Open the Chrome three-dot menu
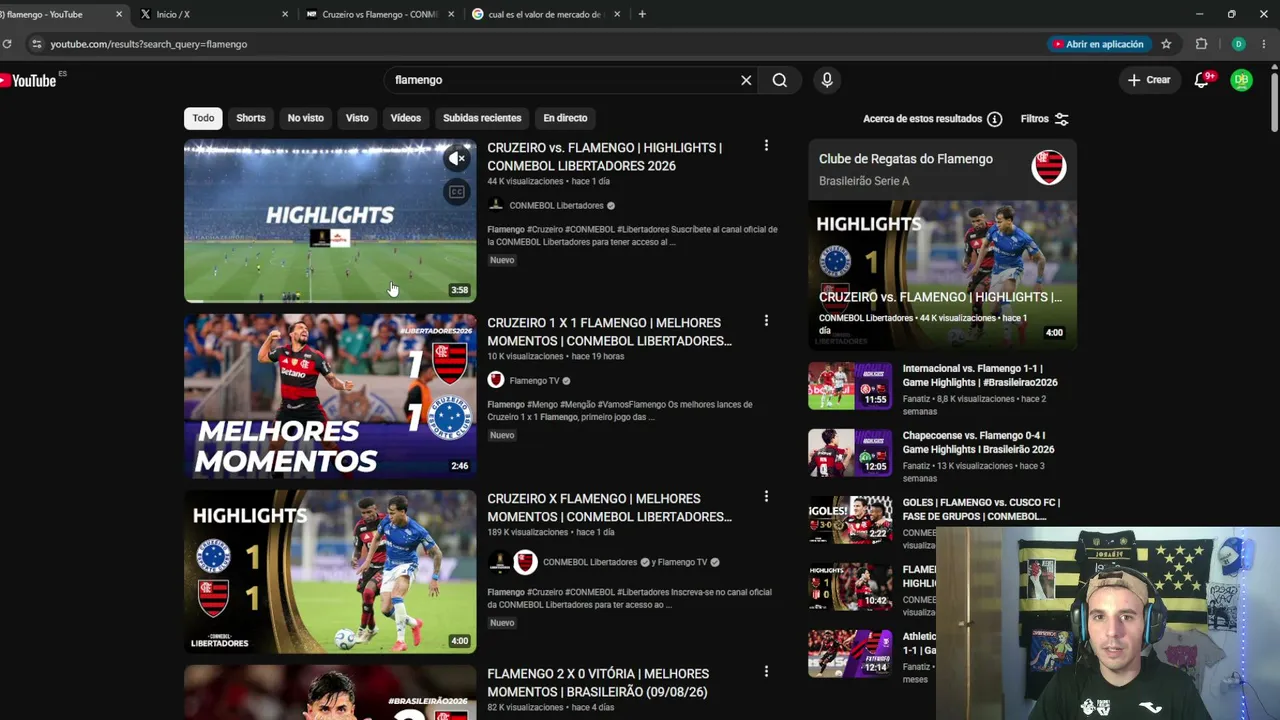 pos(1264,44)
